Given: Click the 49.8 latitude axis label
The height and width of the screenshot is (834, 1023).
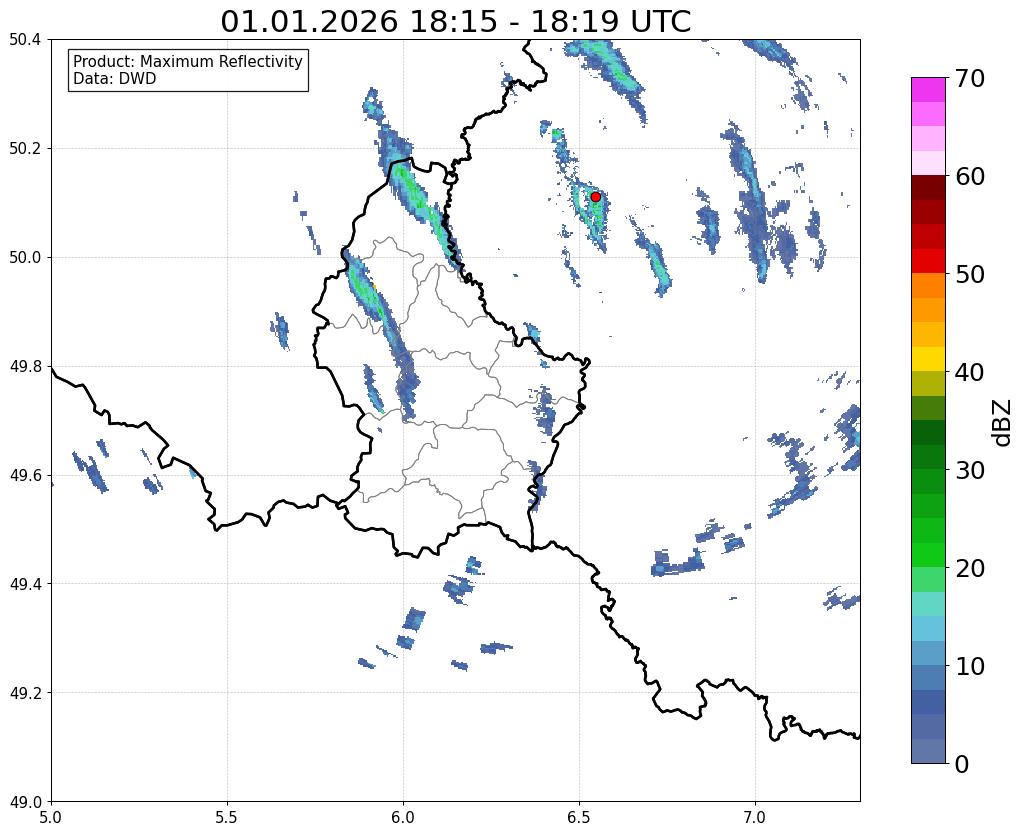Looking at the screenshot, I should pyautogui.click(x=25, y=366).
